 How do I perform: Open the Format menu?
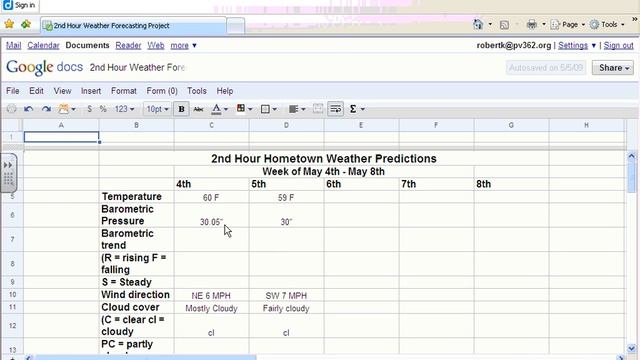pyautogui.click(x=124, y=91)
